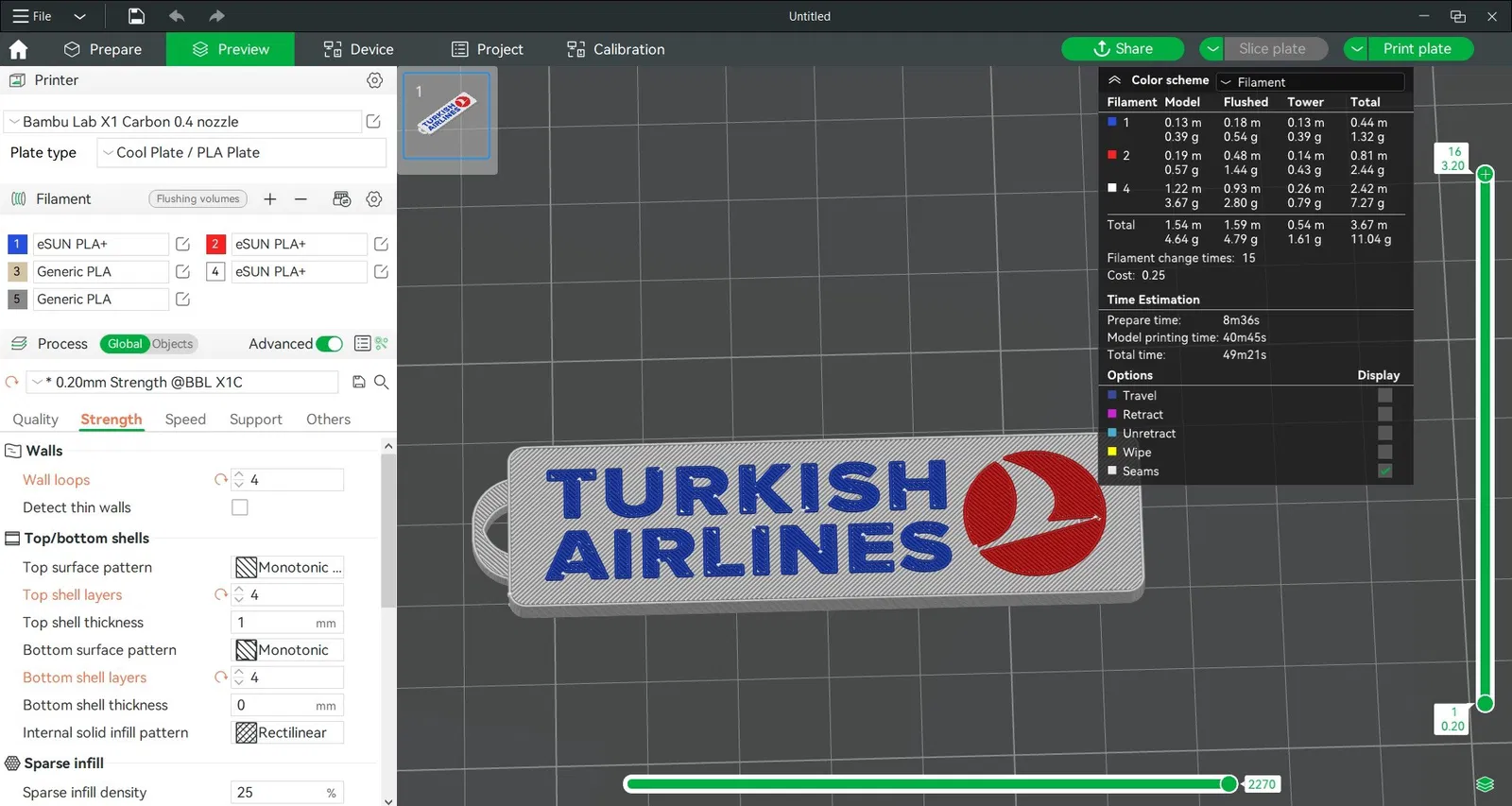This screenshot has height=806, width=1512.
Task: Click the save file icon
Action: [136, 16]
